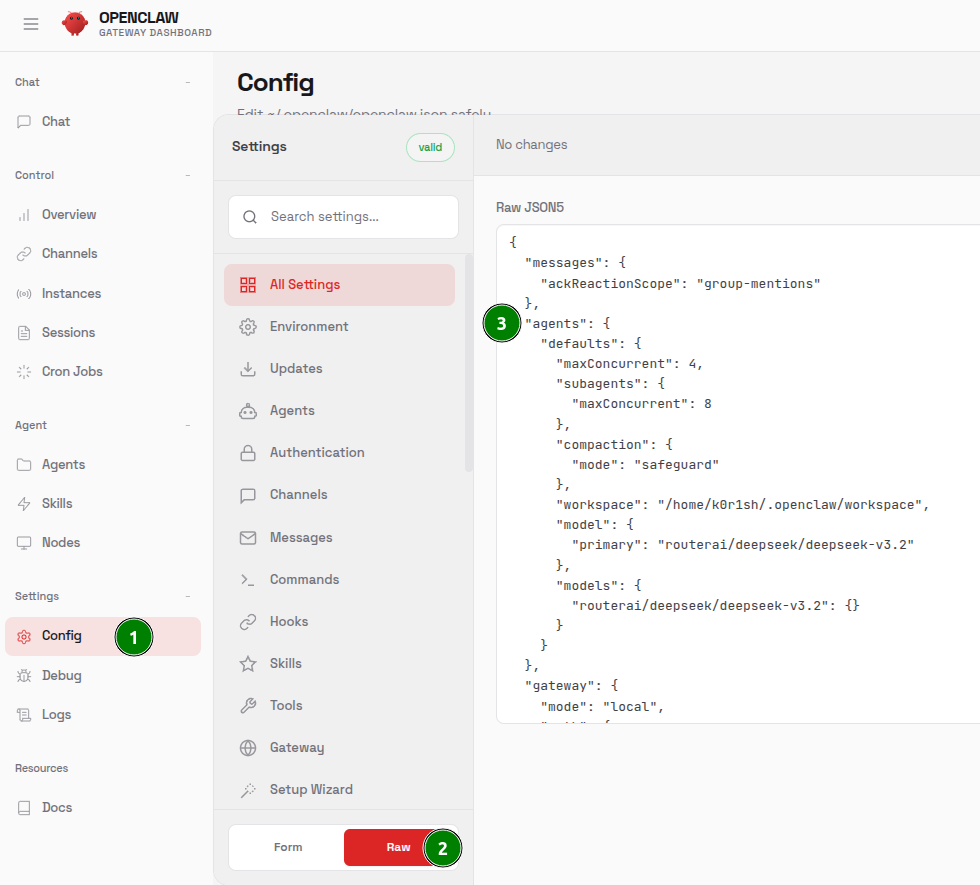Click the Search settings input field
Image resolution: width=980 pixels, height=885 pixels.
tap(343, 217)
